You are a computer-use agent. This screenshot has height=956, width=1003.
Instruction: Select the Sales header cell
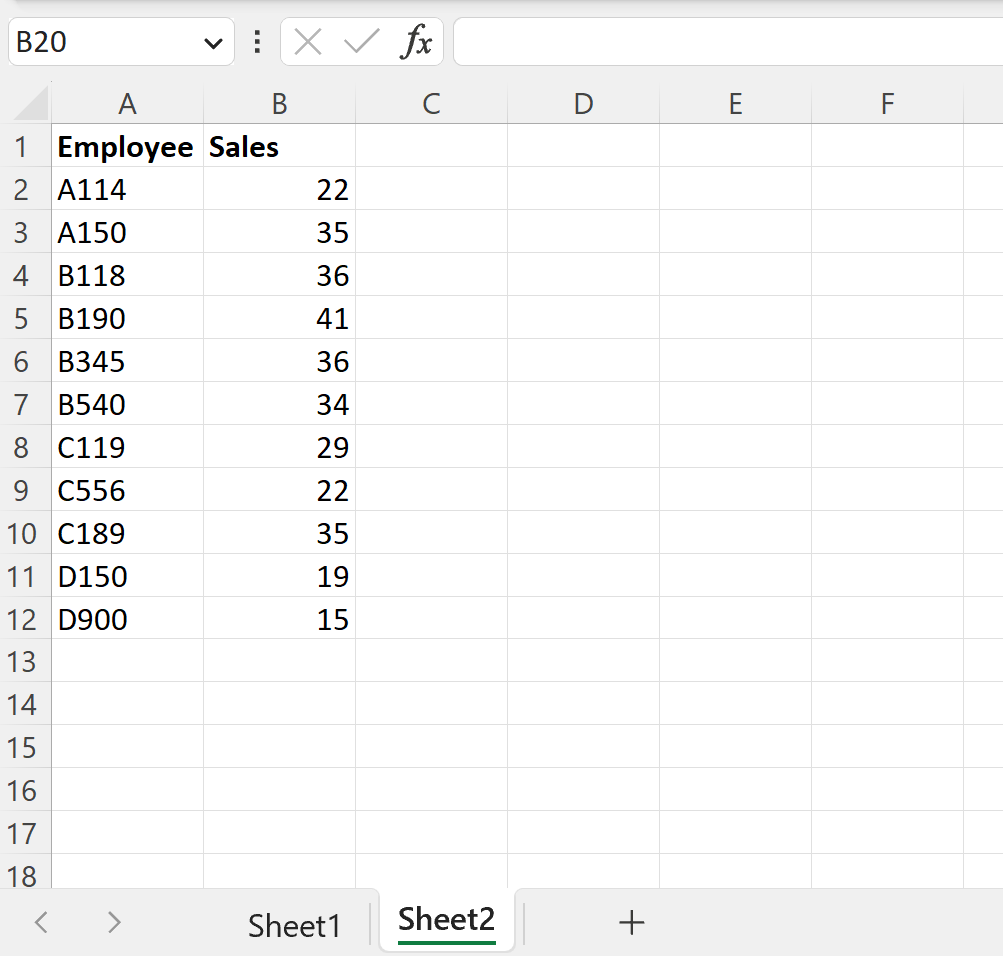coord(280,146)
